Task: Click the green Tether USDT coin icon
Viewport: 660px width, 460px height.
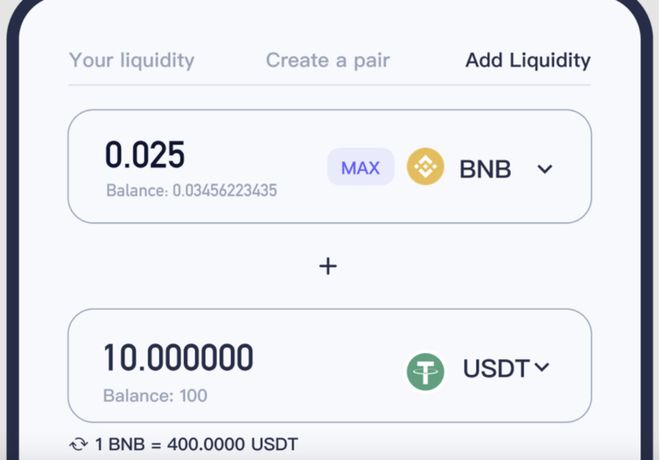Action: tap(425, 372)
